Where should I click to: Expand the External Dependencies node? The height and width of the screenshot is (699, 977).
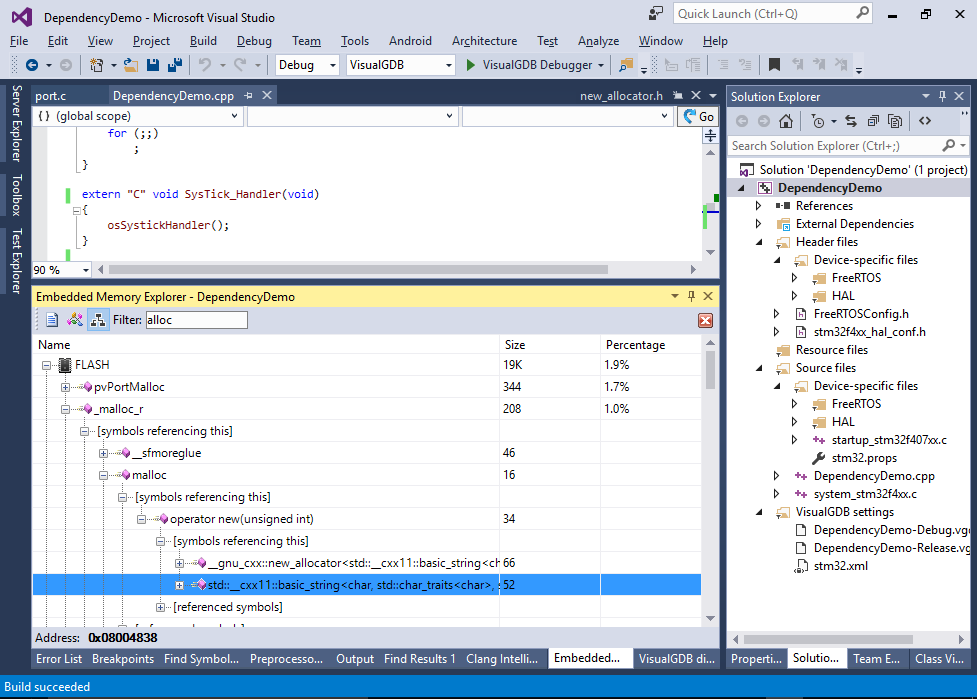(x=758, y=224)
